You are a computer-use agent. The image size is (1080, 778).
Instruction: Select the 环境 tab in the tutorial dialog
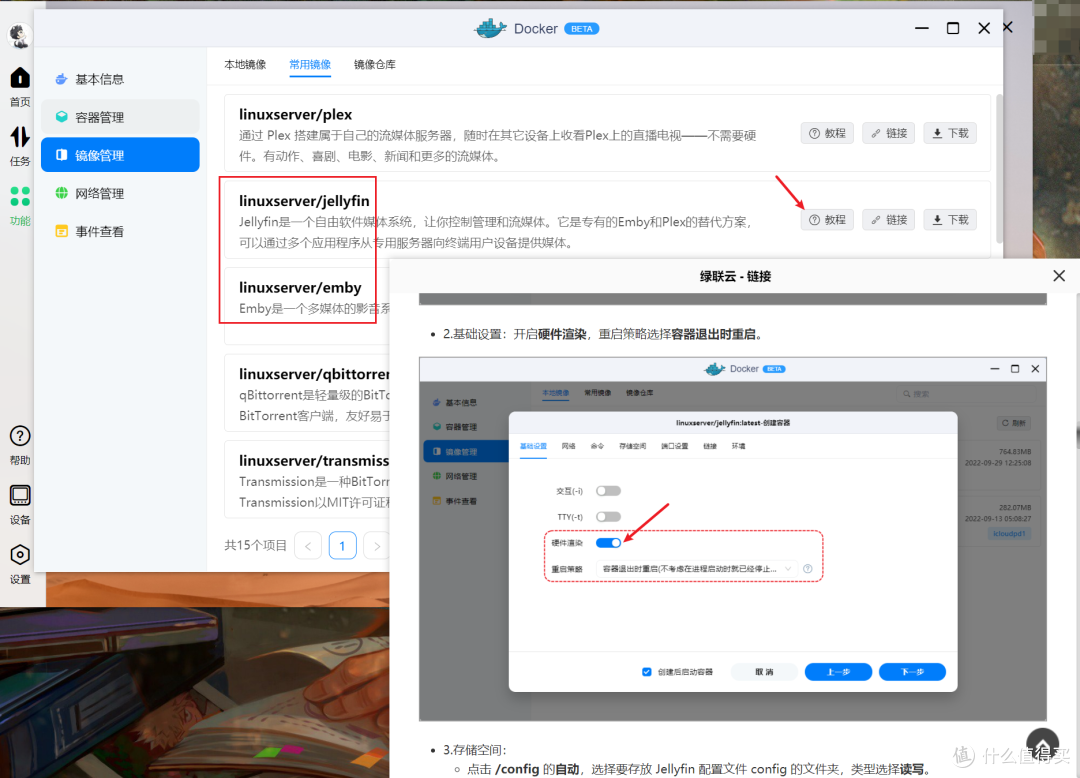pos(738,446)
